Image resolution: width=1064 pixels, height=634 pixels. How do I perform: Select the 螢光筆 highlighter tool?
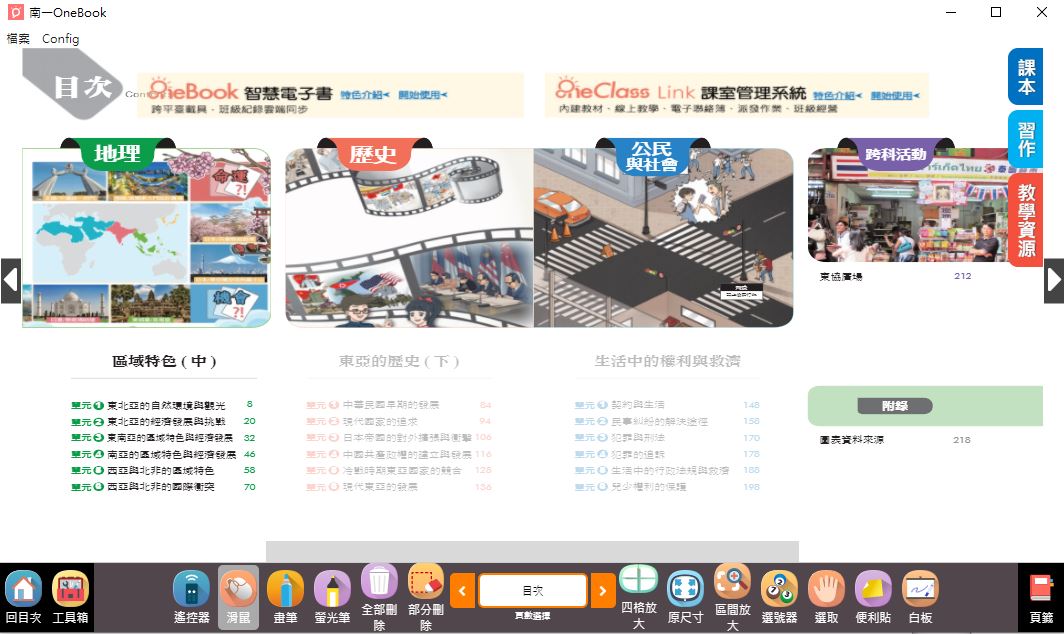pyautogui.click(x=332, y=597)
